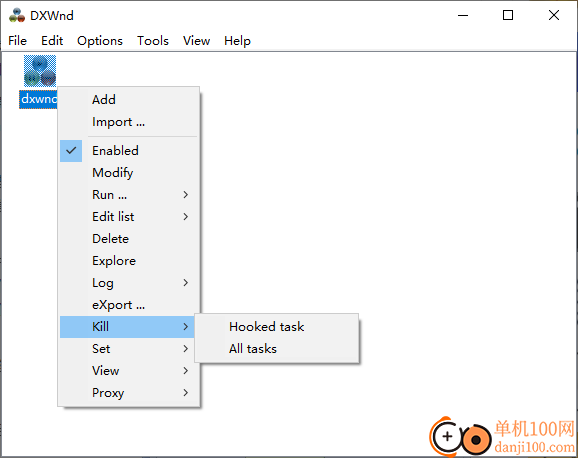Expand the Edit list submenu

pos(129,217)
